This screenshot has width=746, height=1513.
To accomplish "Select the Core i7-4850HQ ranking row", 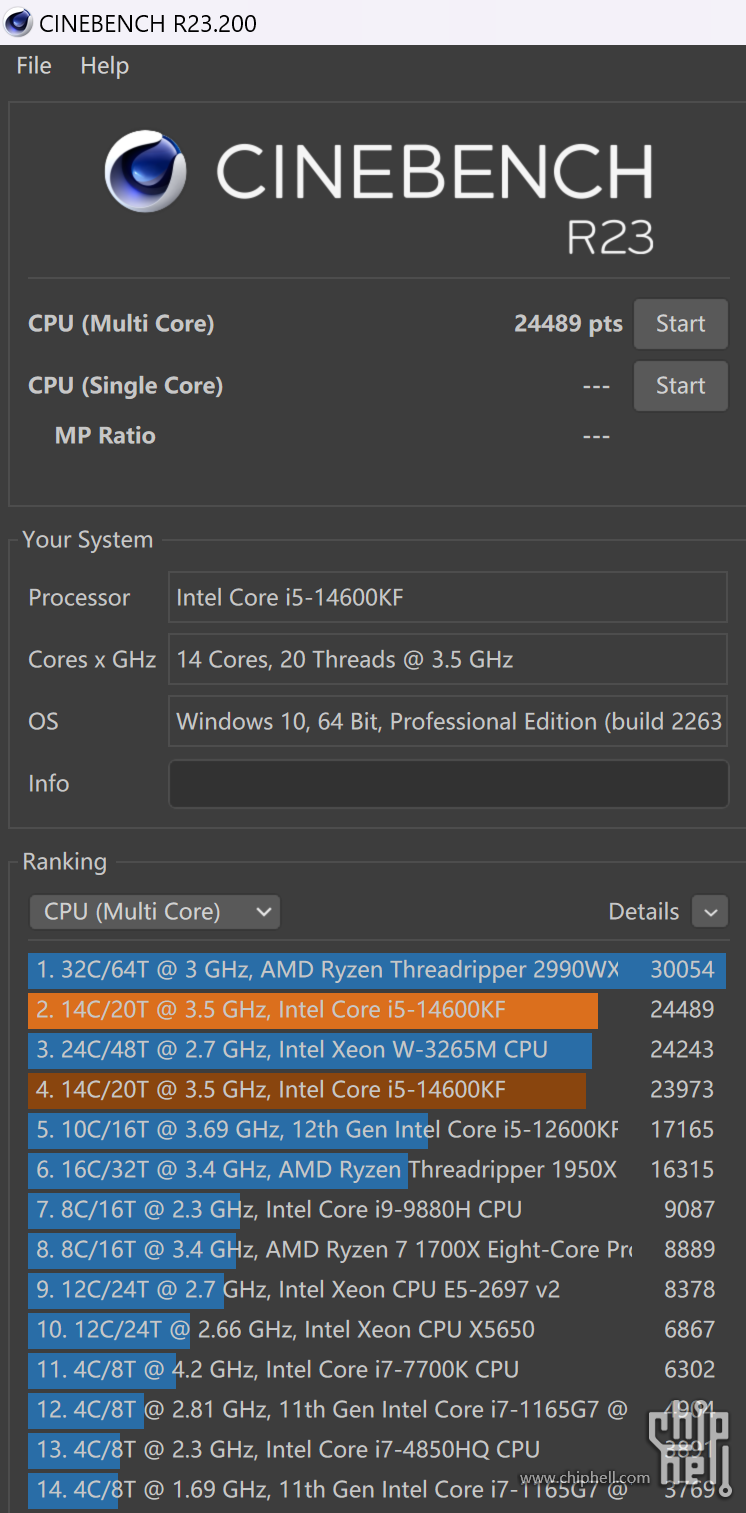I will 377,1450.
